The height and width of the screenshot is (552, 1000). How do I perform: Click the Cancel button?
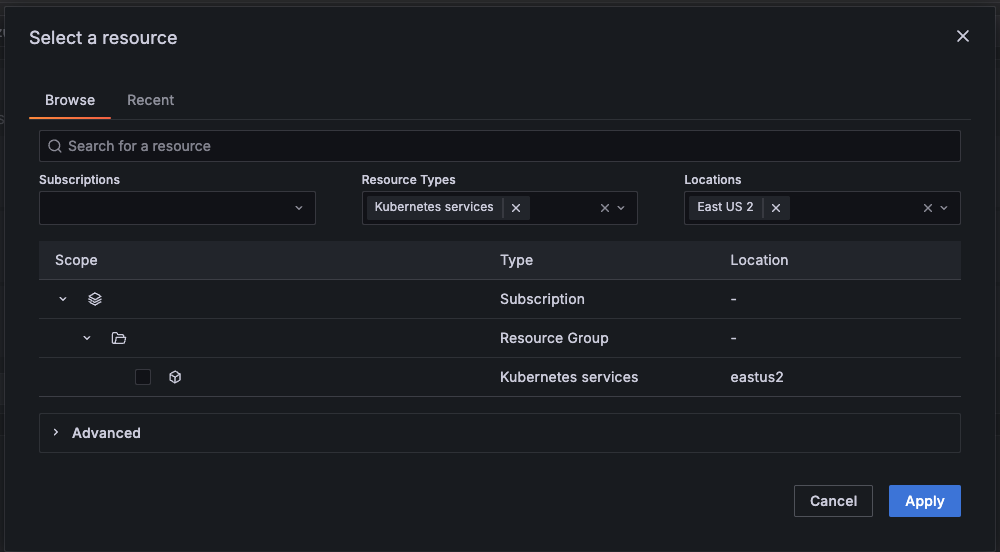point(833,501)
